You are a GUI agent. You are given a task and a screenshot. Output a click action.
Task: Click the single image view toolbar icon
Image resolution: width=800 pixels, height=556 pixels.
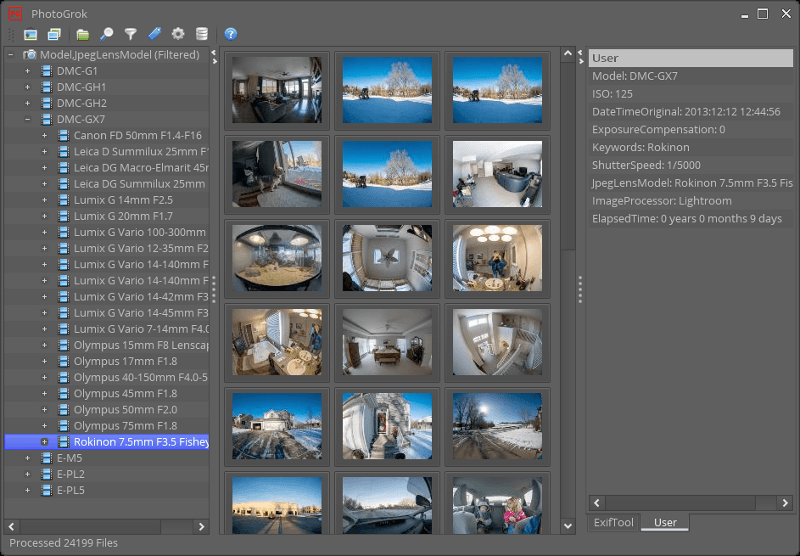pyautogui.click(x=31, y=34)
